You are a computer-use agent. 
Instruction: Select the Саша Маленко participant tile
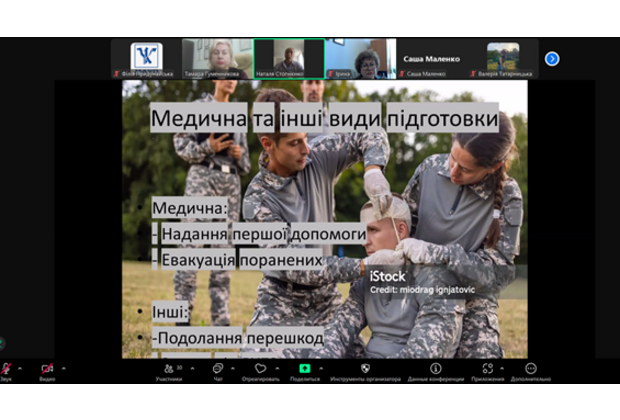(x=432, y=59)
